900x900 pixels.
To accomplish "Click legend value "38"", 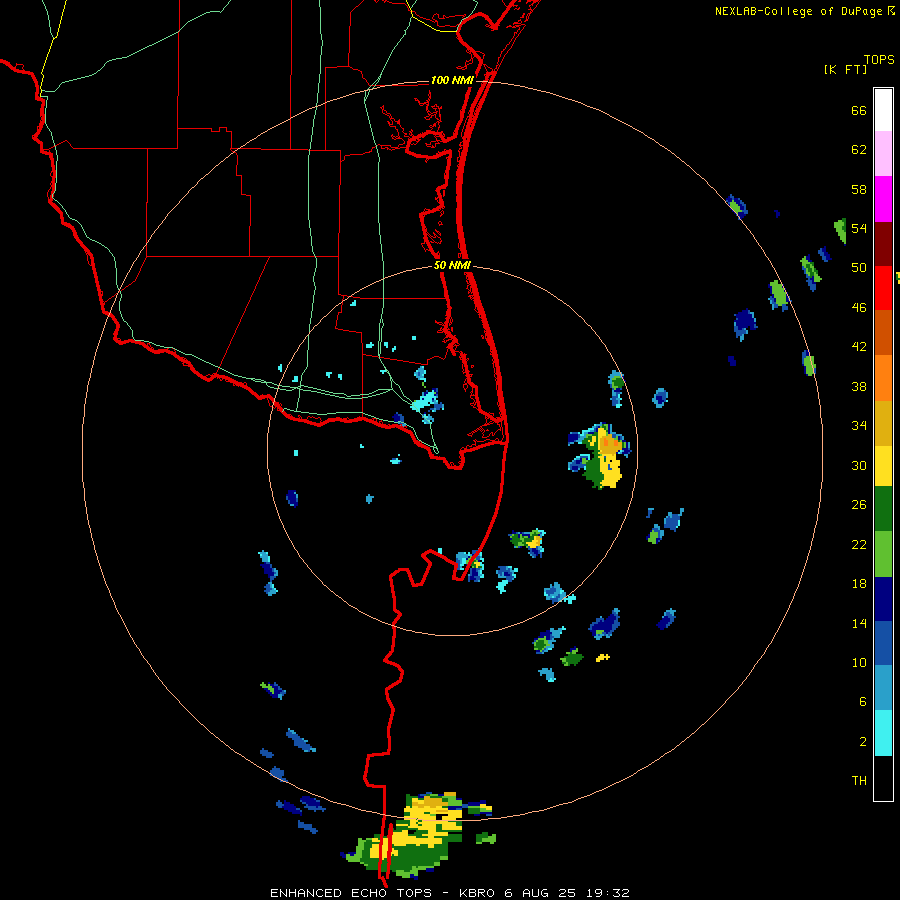I will [x=859, y=386].
